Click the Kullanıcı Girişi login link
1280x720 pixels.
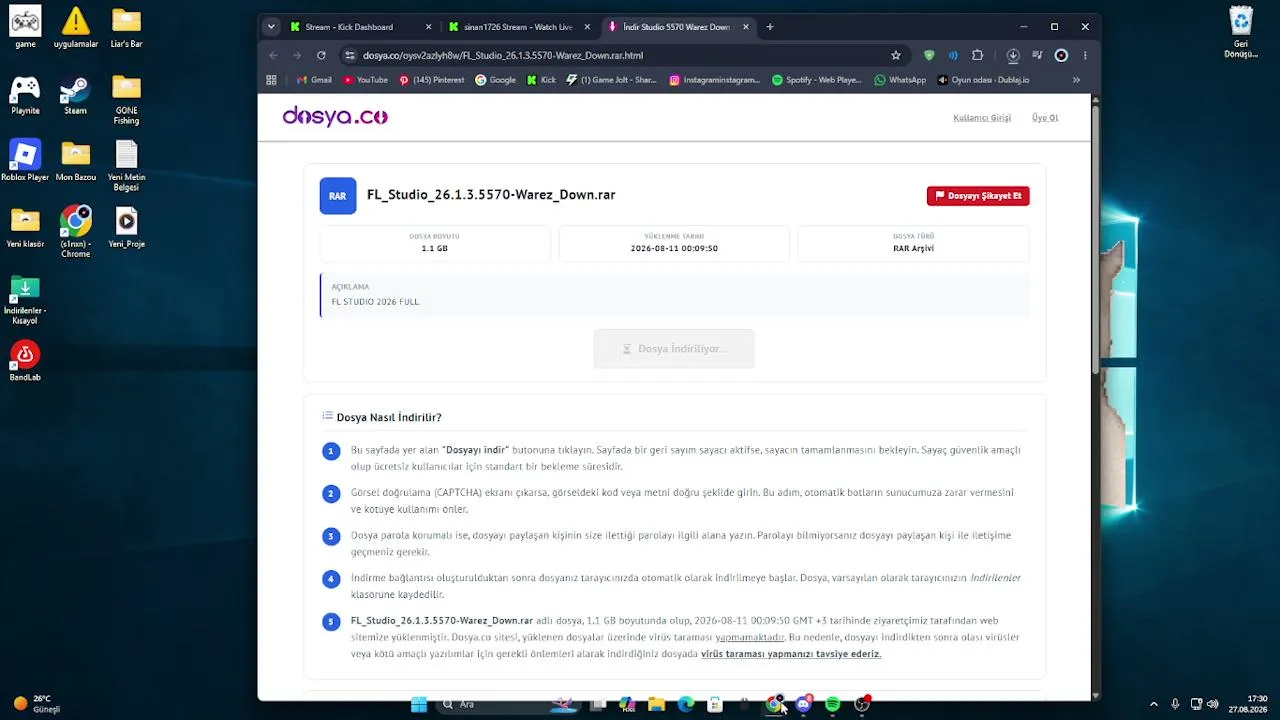(982, 118)
